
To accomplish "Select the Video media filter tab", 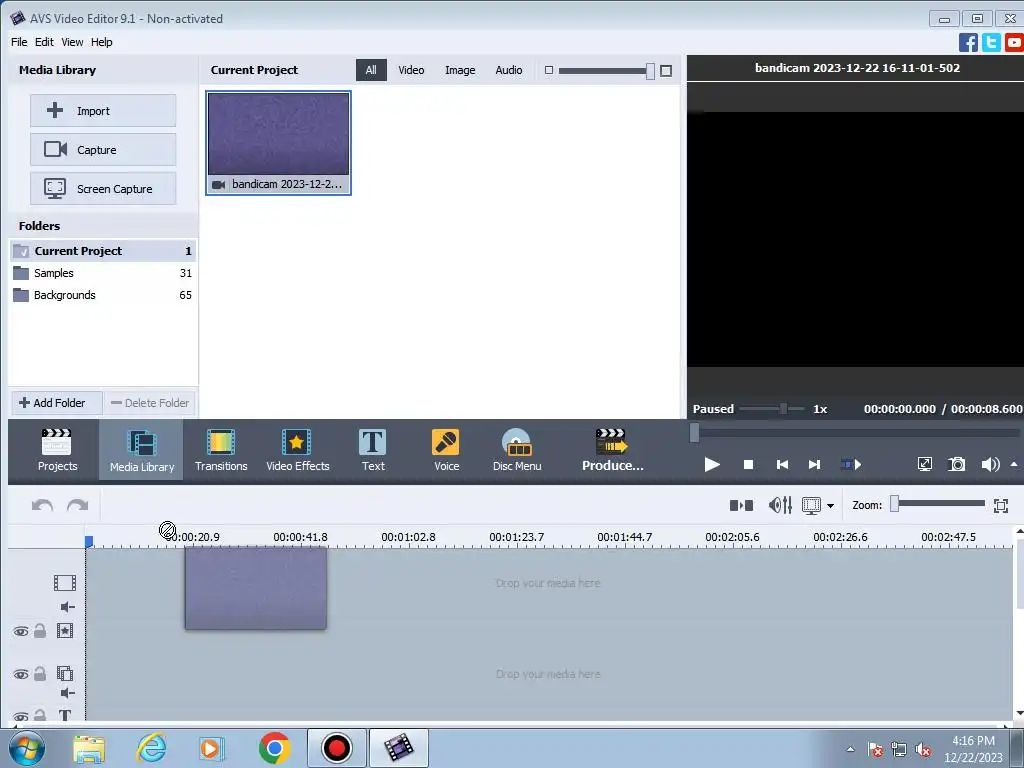I will (411, 70).
